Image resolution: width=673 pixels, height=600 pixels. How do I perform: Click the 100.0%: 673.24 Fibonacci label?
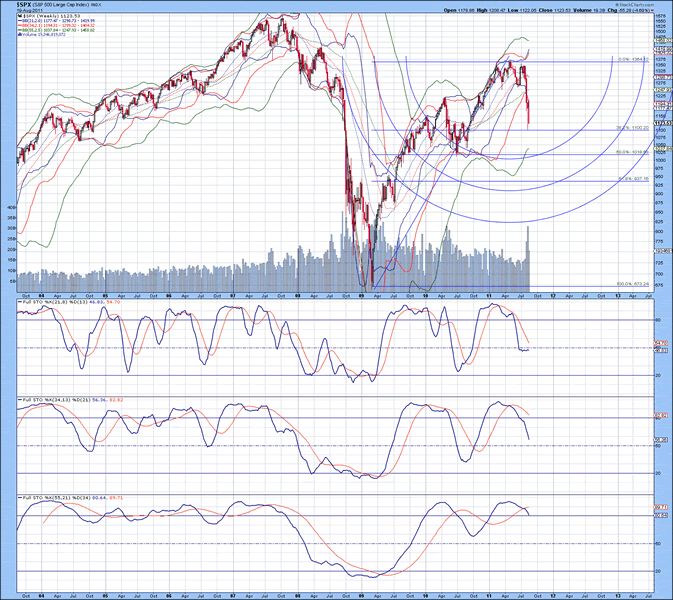coord(633,284)
